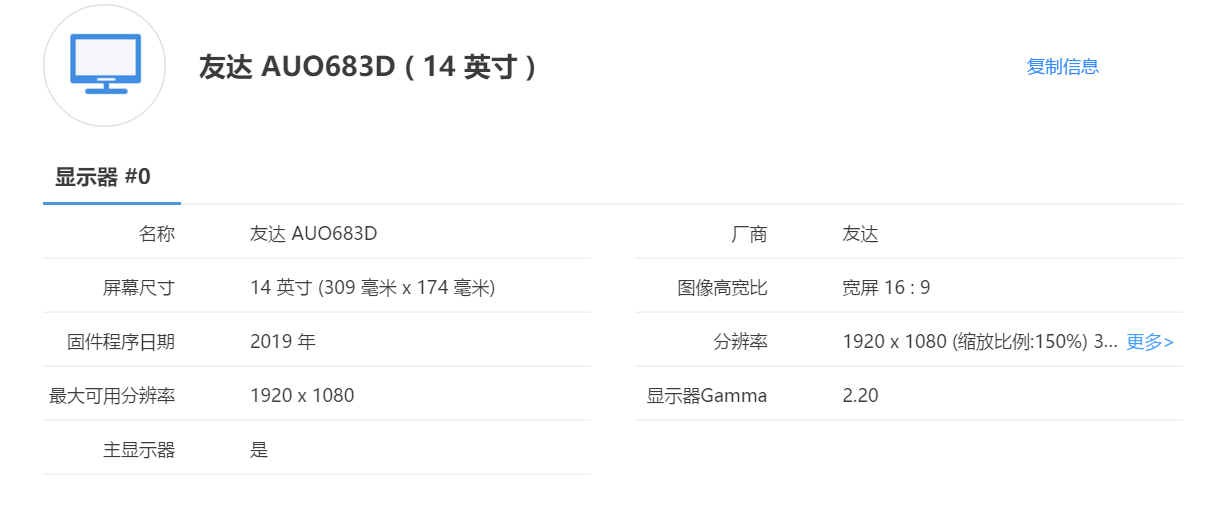
Task: Click the 名称 row value 友达 AUO683D
Action: [313, 234]
